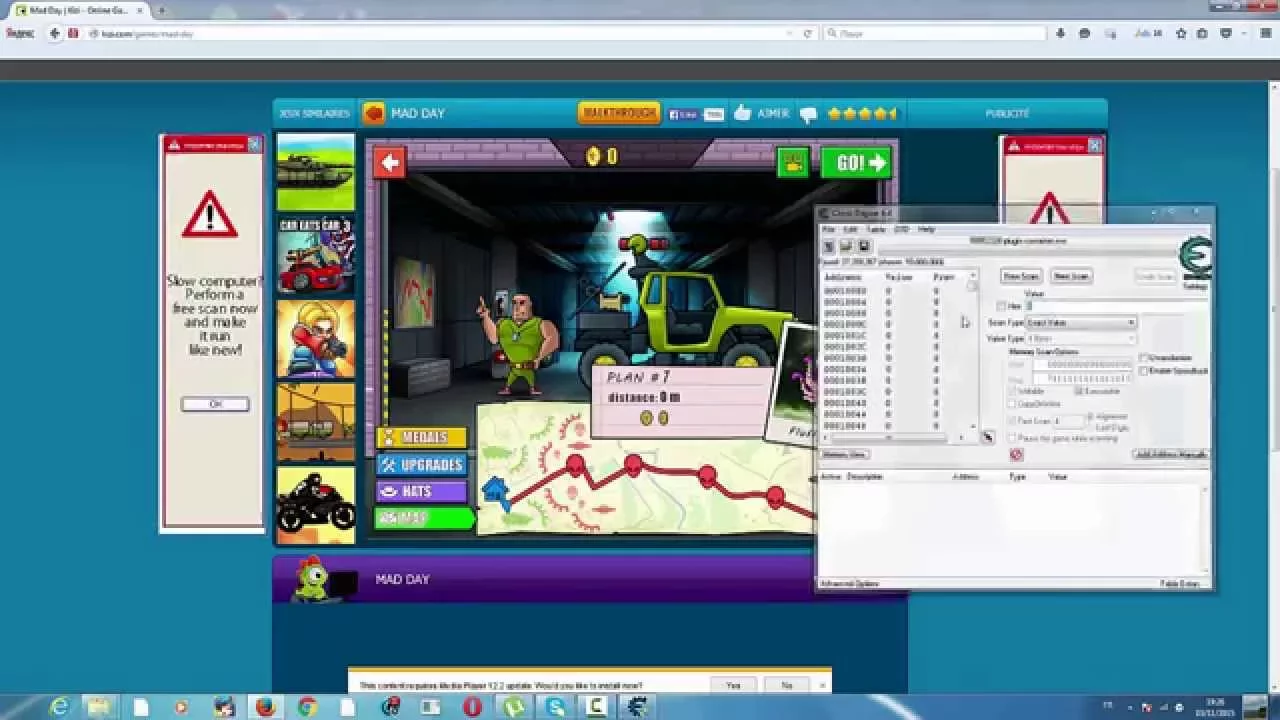Click the Firefox reload icon
The image size is (1280, 720).
(808, 33)
